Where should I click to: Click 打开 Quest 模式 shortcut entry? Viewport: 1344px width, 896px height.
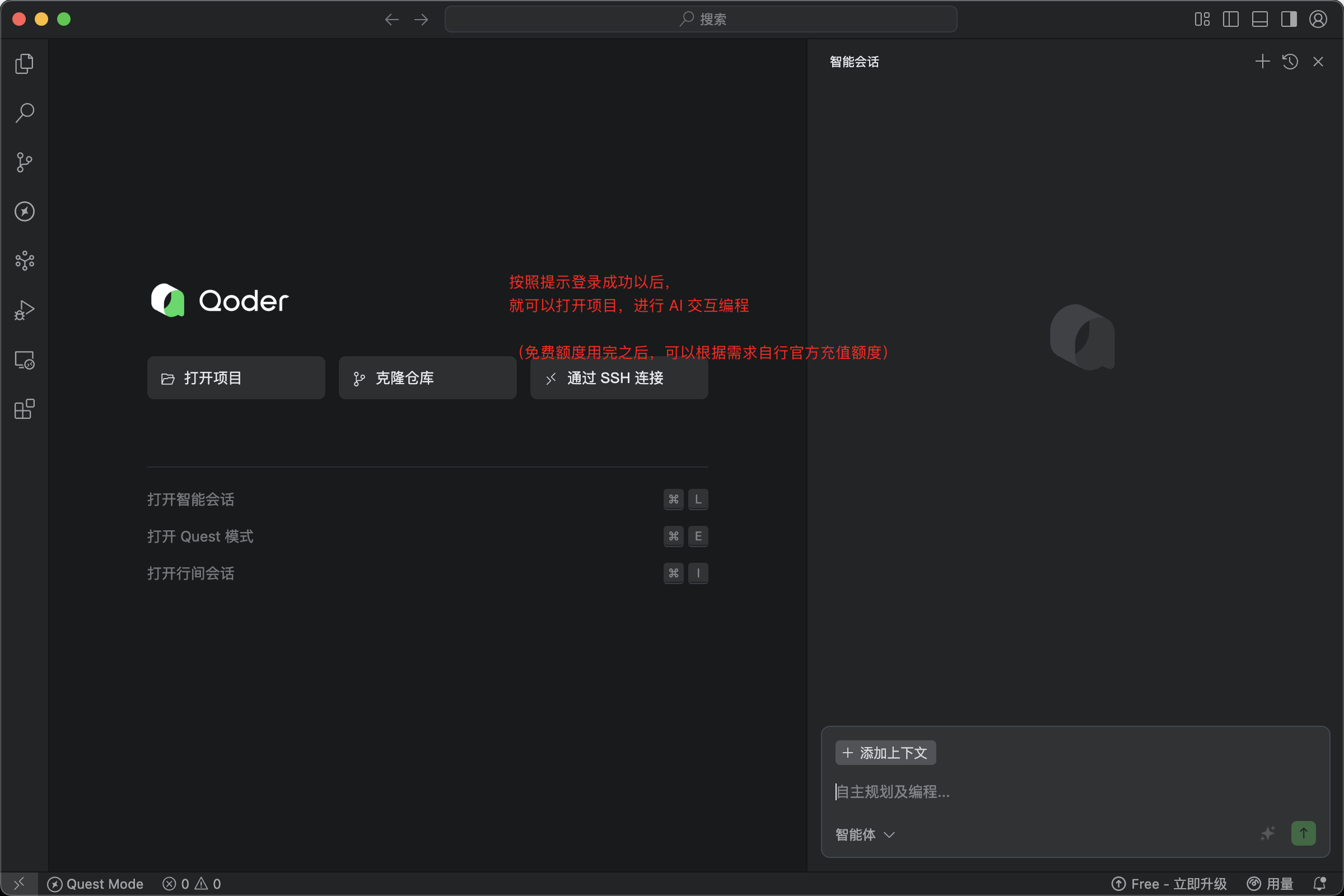click(200, 536)
